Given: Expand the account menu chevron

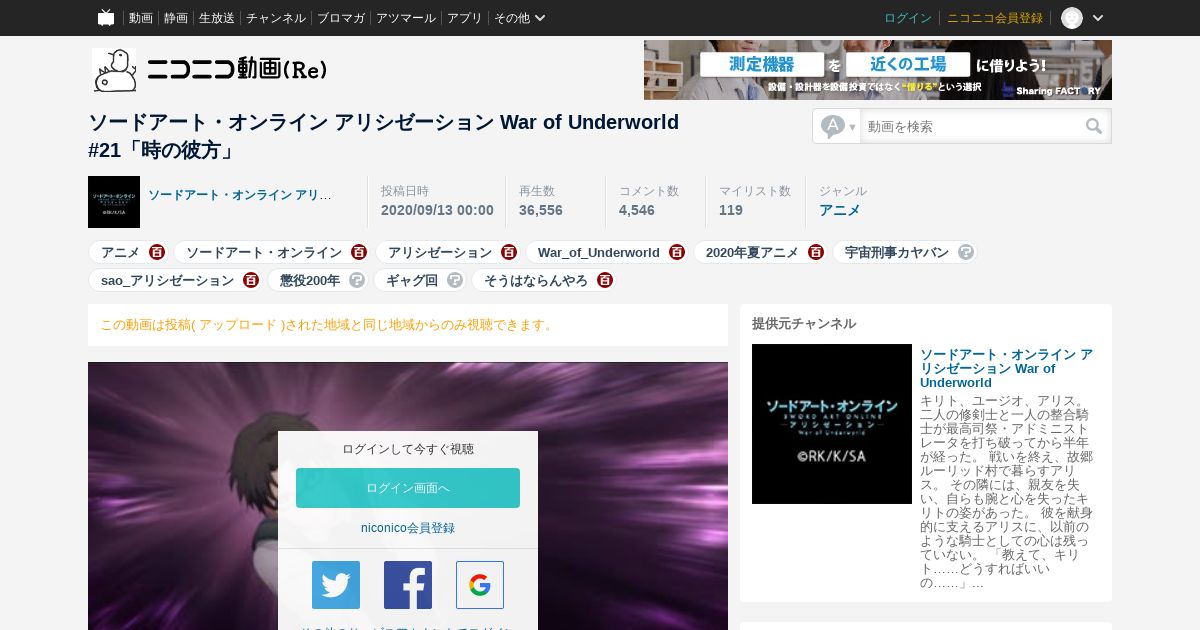Looking at the screenshot, I should 1098,18.
